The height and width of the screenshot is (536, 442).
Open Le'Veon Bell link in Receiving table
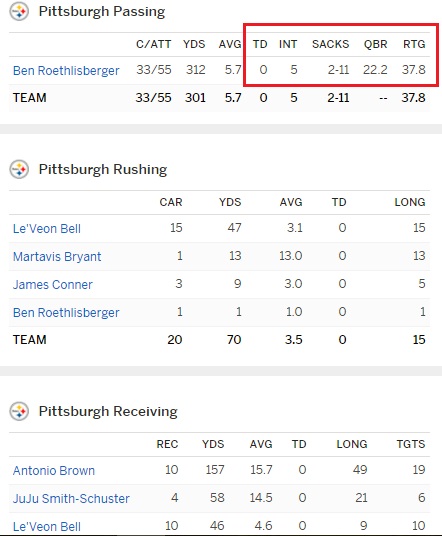tap(47, 526)
